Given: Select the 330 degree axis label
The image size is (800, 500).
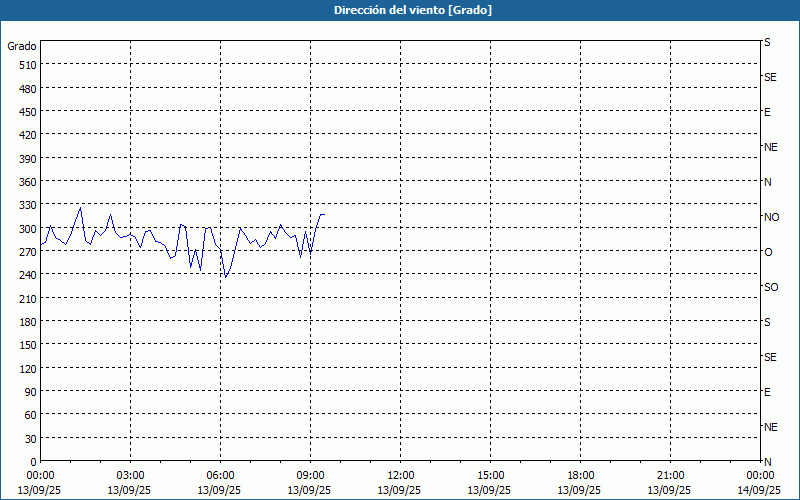Looking at the screenshot, I should pyautogui.click(x=28, y=205).
